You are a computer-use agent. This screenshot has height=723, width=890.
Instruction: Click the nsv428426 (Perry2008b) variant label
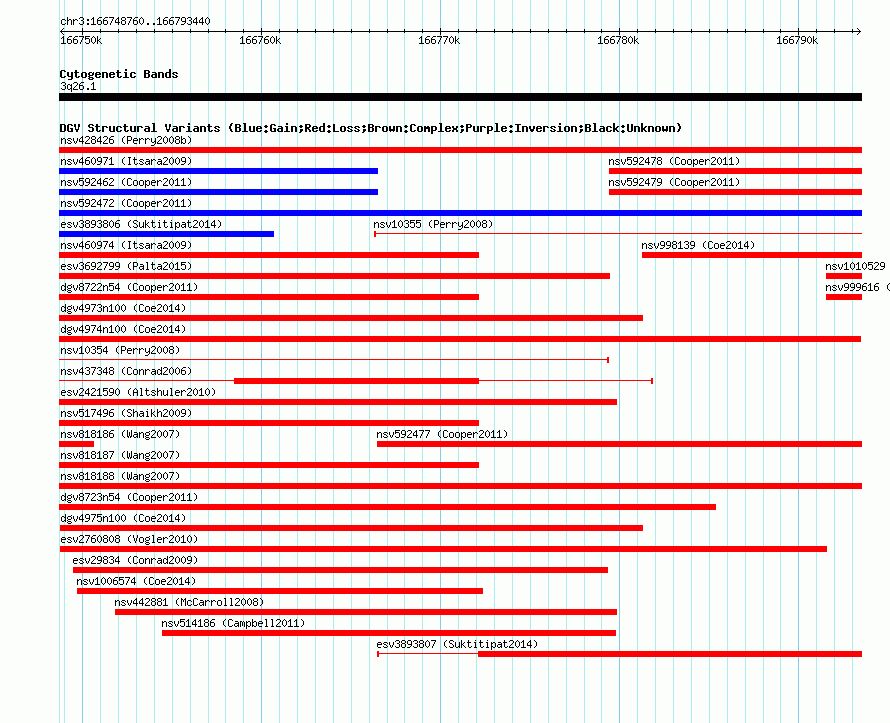click(x=126, y=140)
